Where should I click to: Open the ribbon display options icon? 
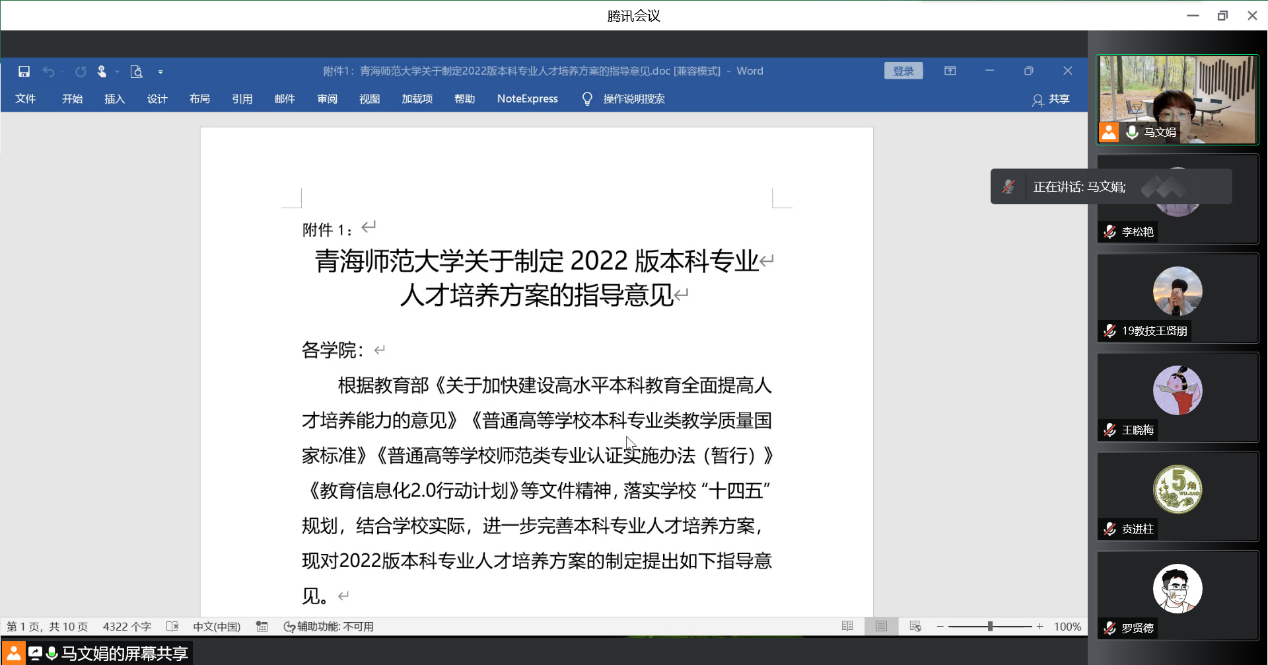click(x=950, y=71)
